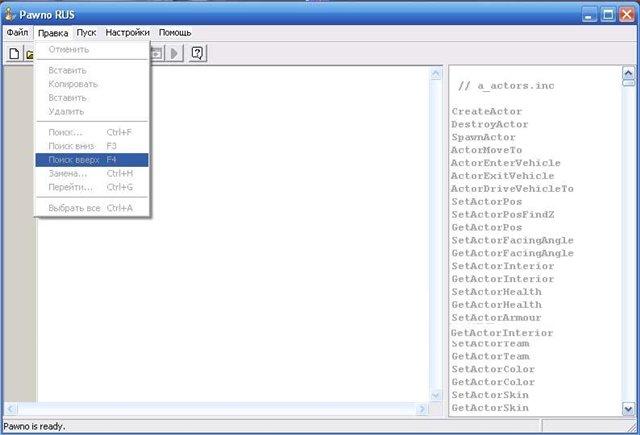The height and width of the screenshot is (435, 640).
Task: Open the Помощь menu
Action: click(175, 32)
